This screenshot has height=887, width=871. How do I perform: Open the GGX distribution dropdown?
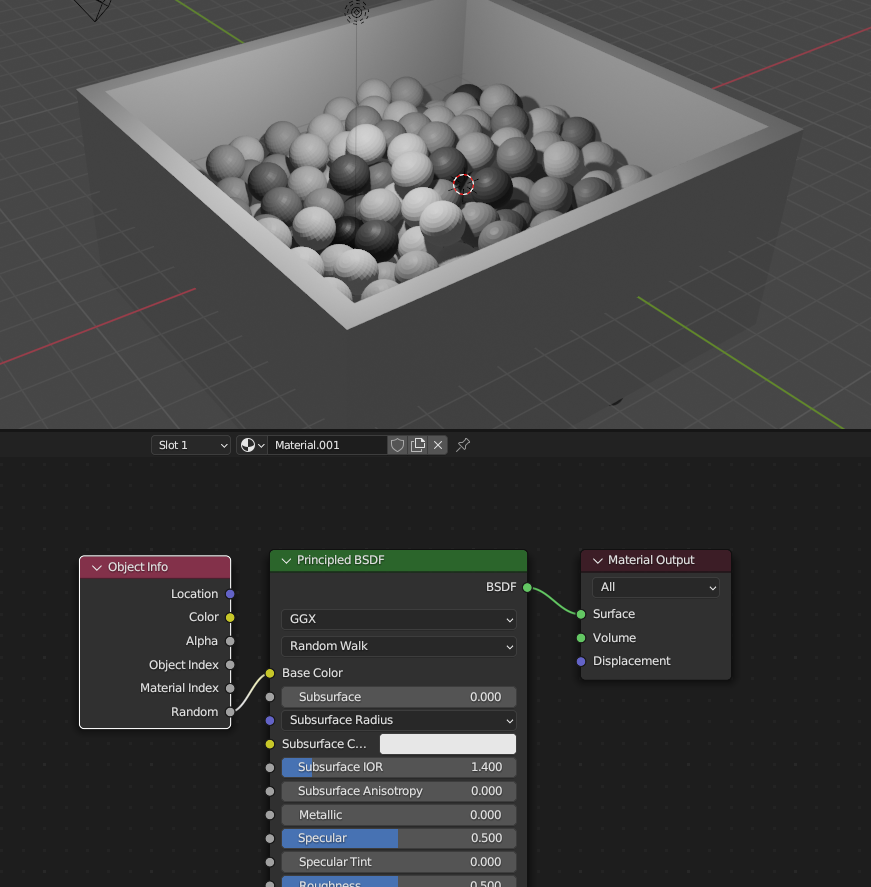(399, 619)
